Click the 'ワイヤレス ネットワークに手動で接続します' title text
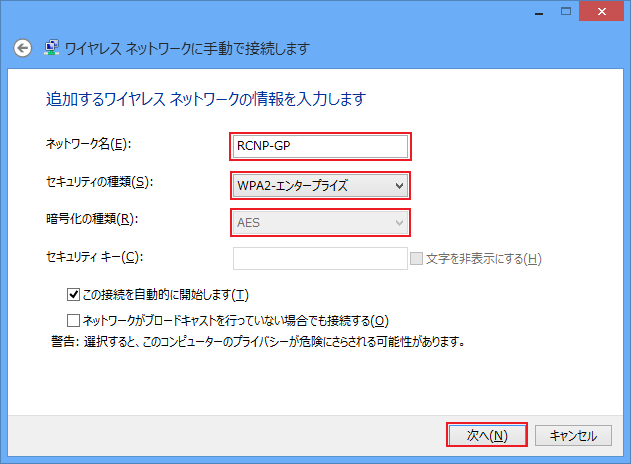 [x=187, y=48]
